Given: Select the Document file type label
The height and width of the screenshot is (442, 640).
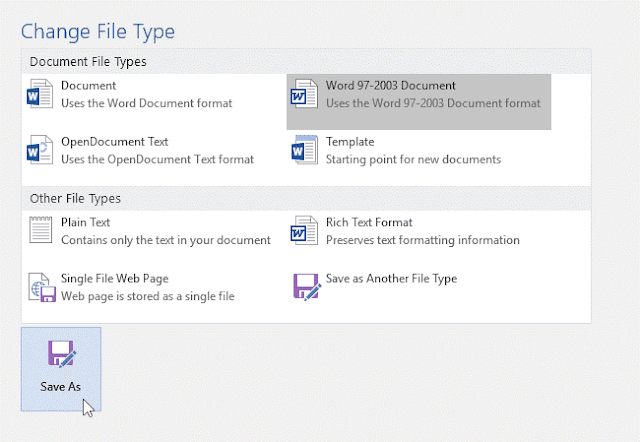Looking at the screenshot, I should [89, 85].
